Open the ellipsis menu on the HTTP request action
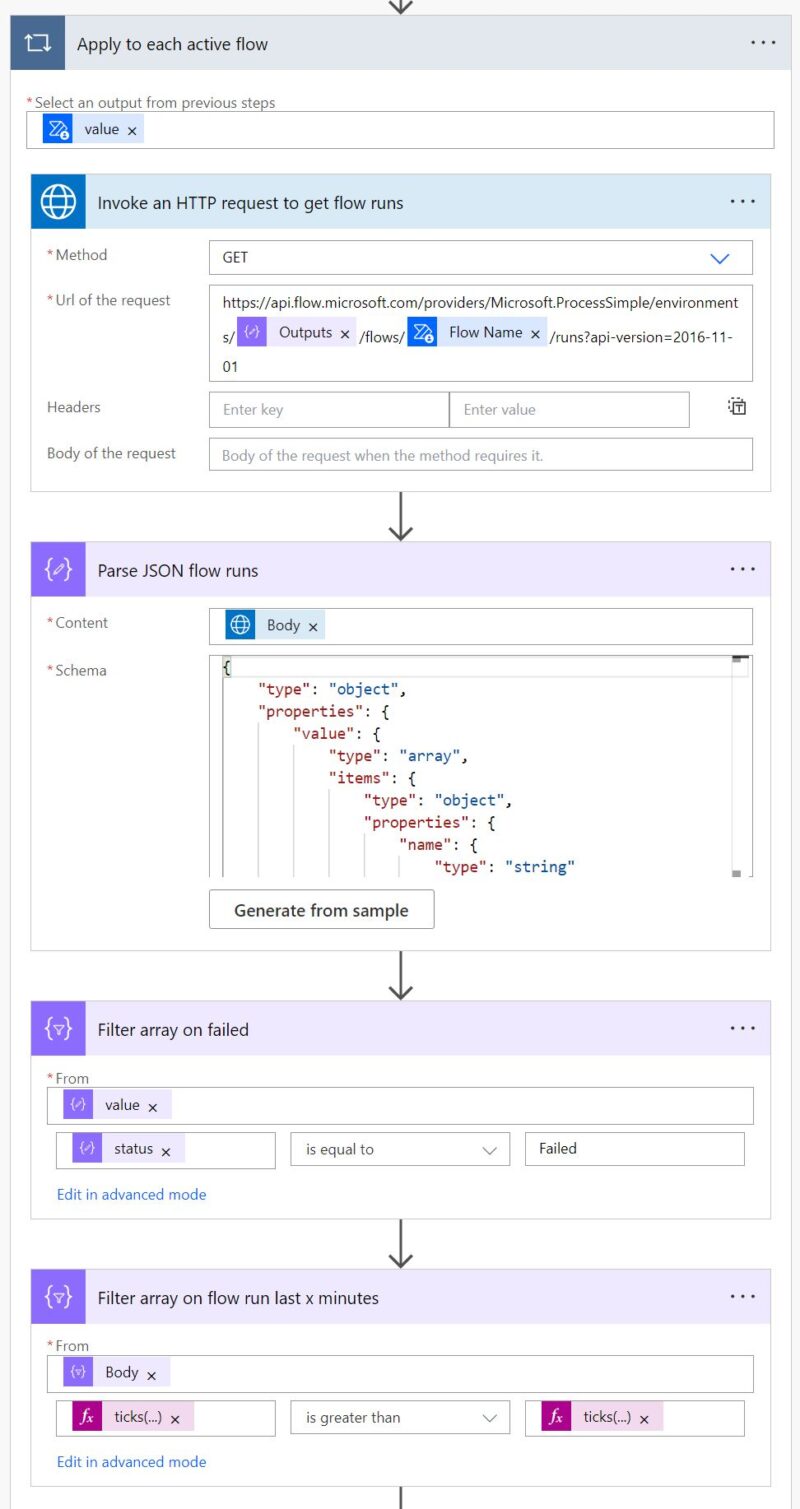The image size is (800, 1509). click(743, 201)
